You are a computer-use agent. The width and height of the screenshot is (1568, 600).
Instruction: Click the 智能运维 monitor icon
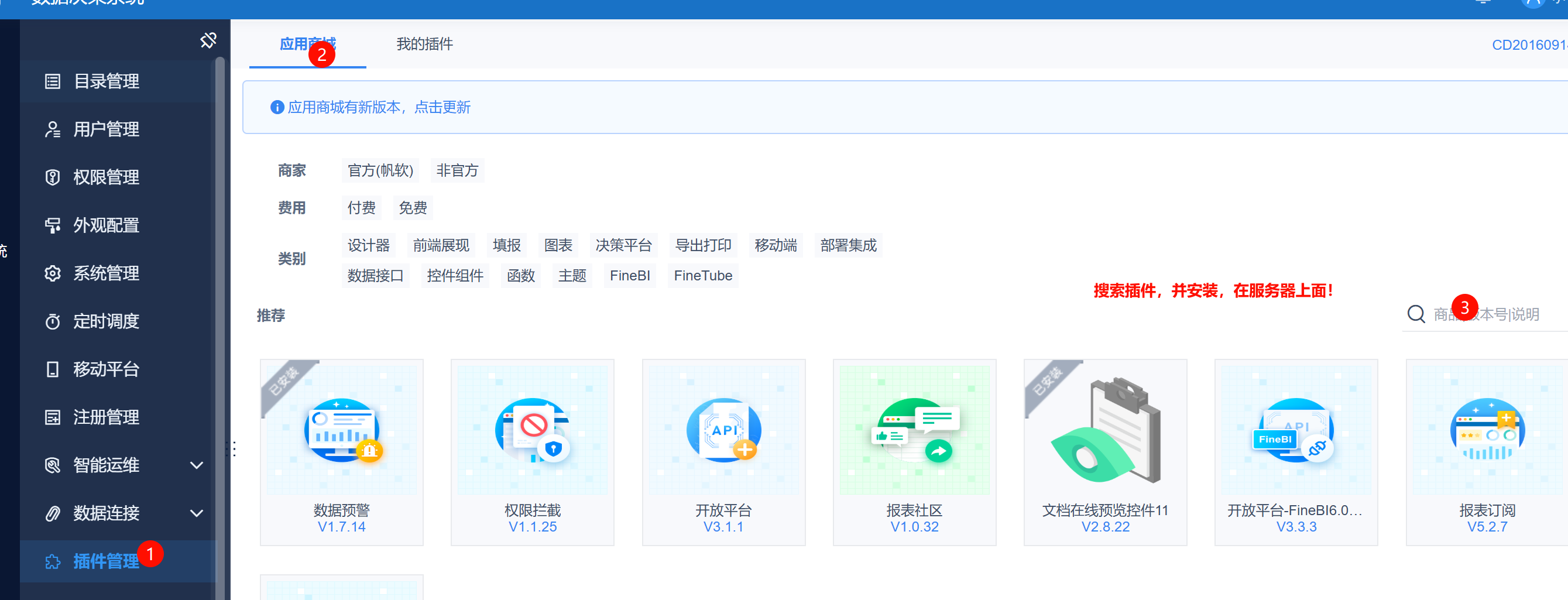click(53, 466)
